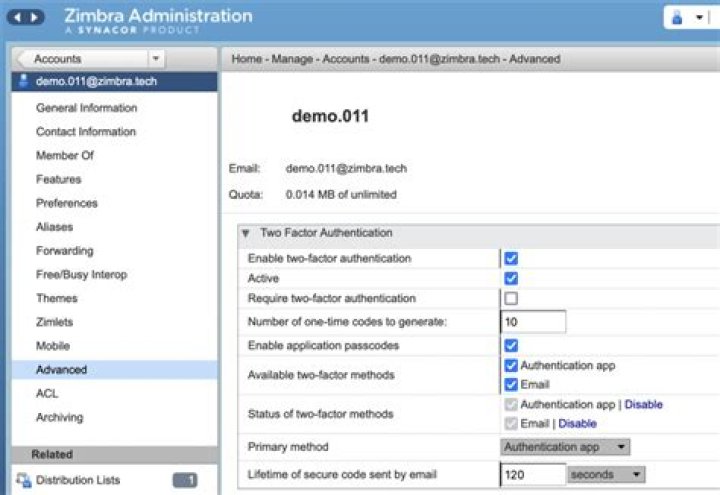Open Free/Busy Interop section

tap(81, 275)
